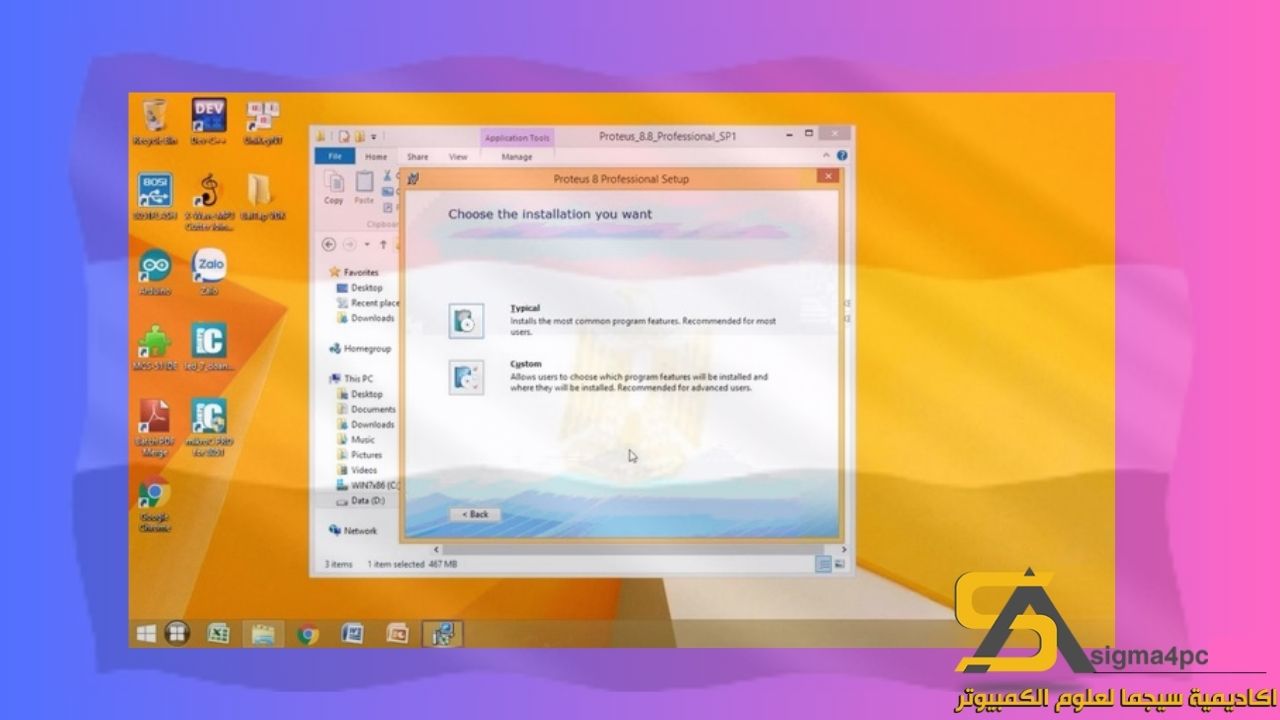The image size is (1280, 720).
Task: Select Homegroup in the navigation pane
Action: (x=360, y=349)
